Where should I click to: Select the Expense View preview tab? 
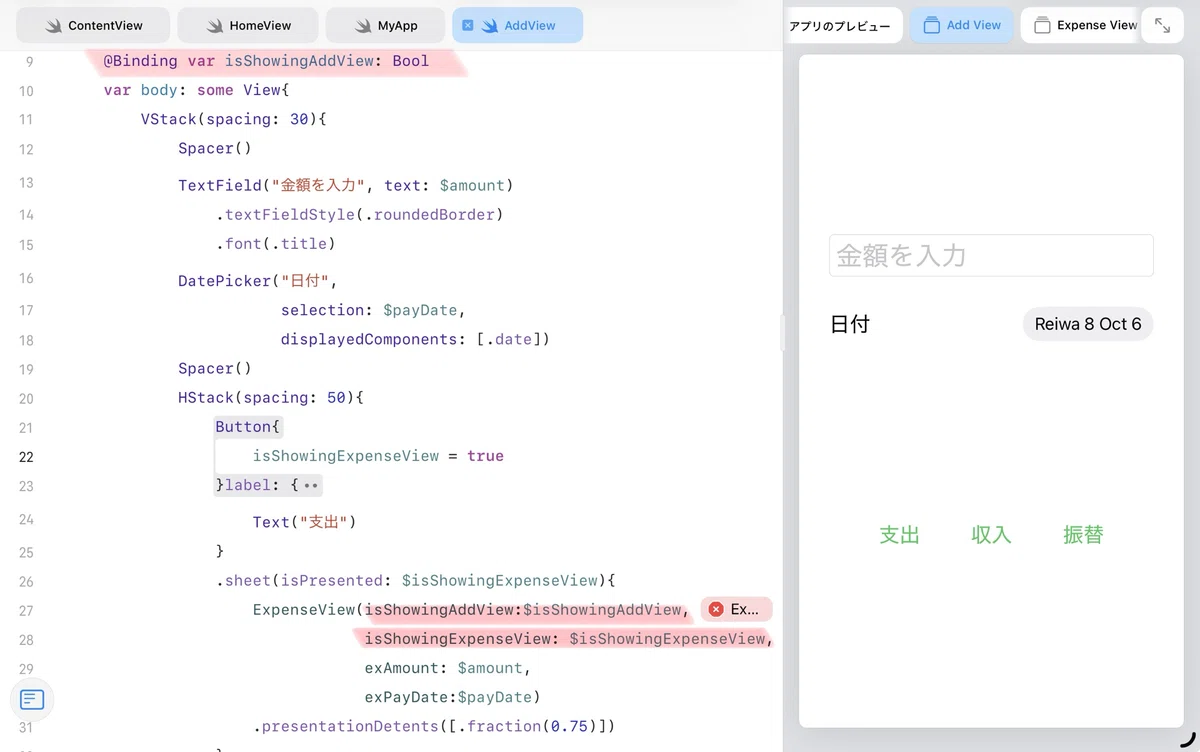pyautogui.click(x=1080, y=25)
